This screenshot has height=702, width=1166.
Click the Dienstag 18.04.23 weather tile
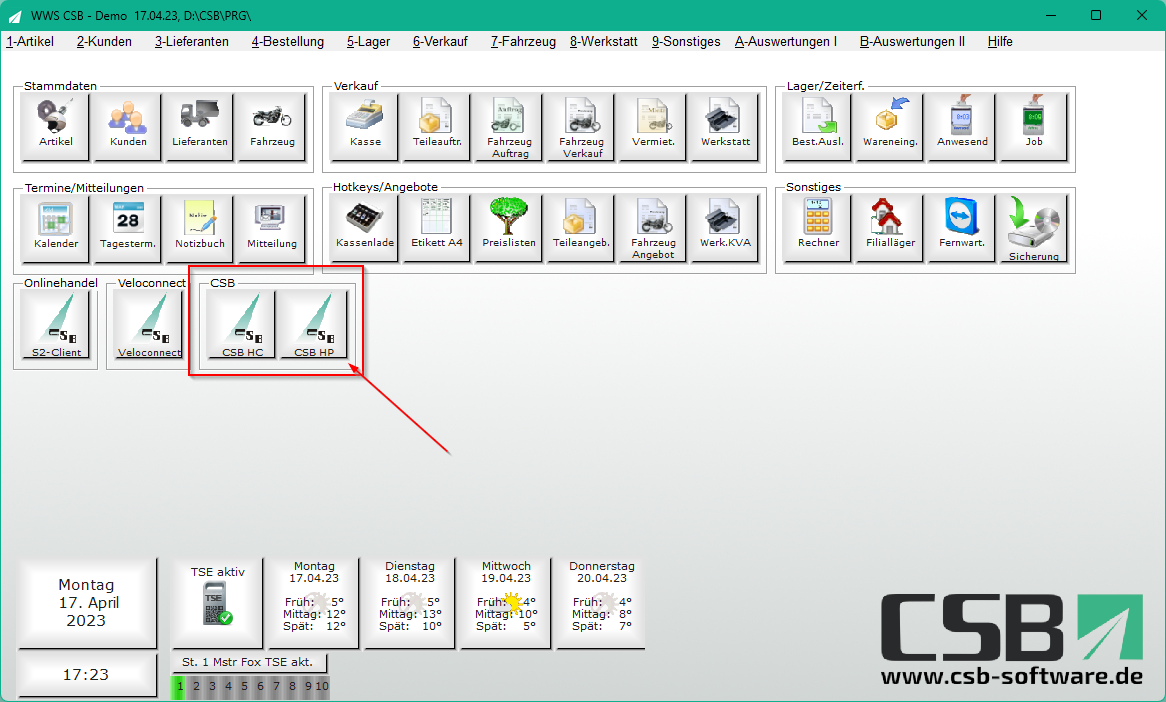click(x=409, y=603)
